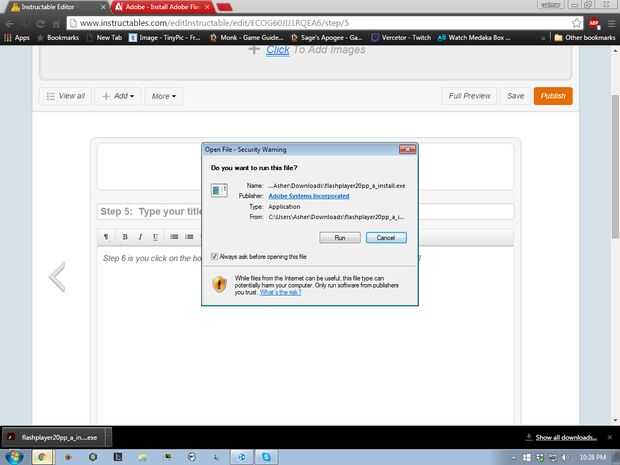Close the Open File security warning dialog
Screen dimensions: 620x465
(407, 149)
